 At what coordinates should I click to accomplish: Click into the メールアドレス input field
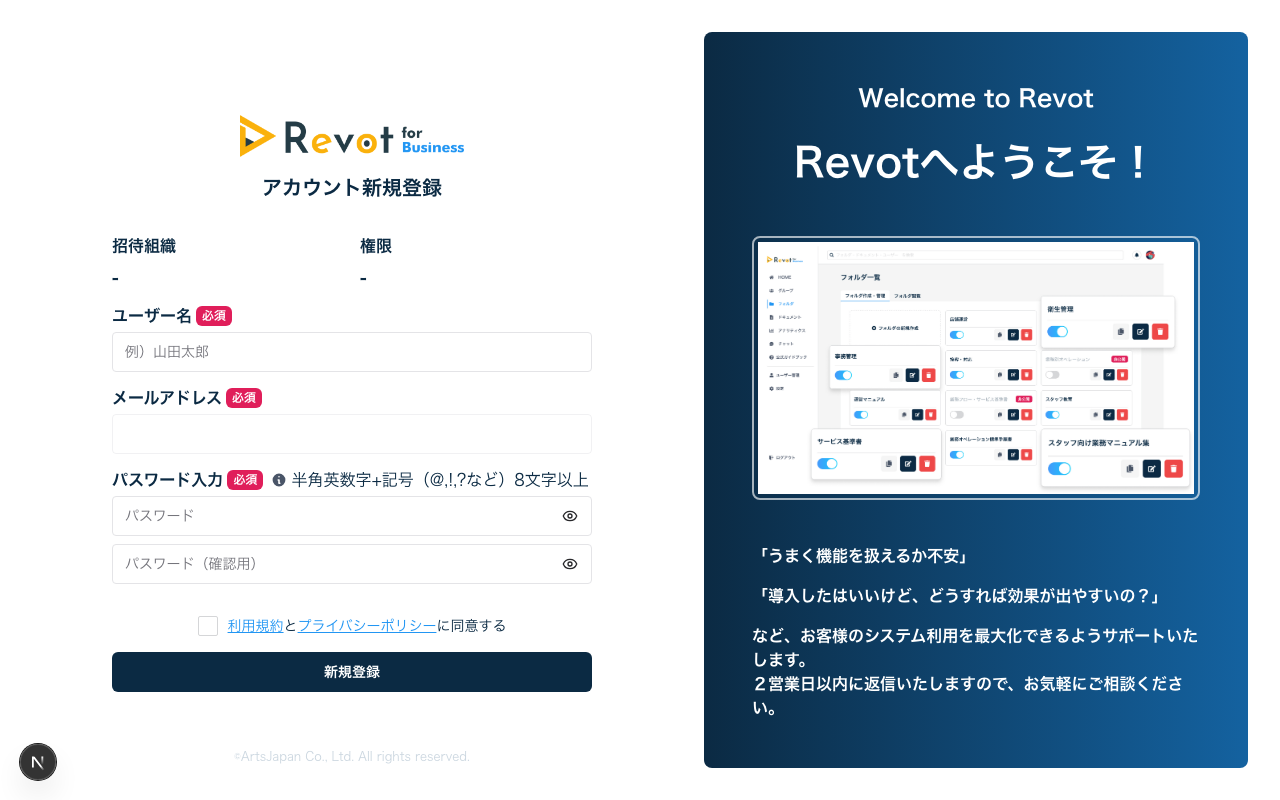352,434
